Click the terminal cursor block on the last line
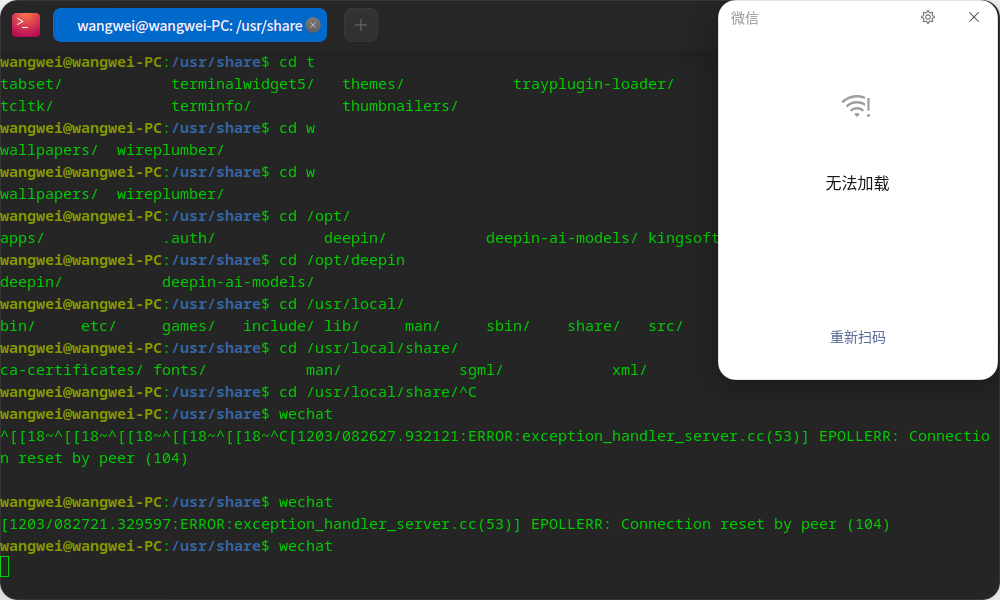Screen dimensions: 1000x600 pyautogui.click(x=4, y=567)
